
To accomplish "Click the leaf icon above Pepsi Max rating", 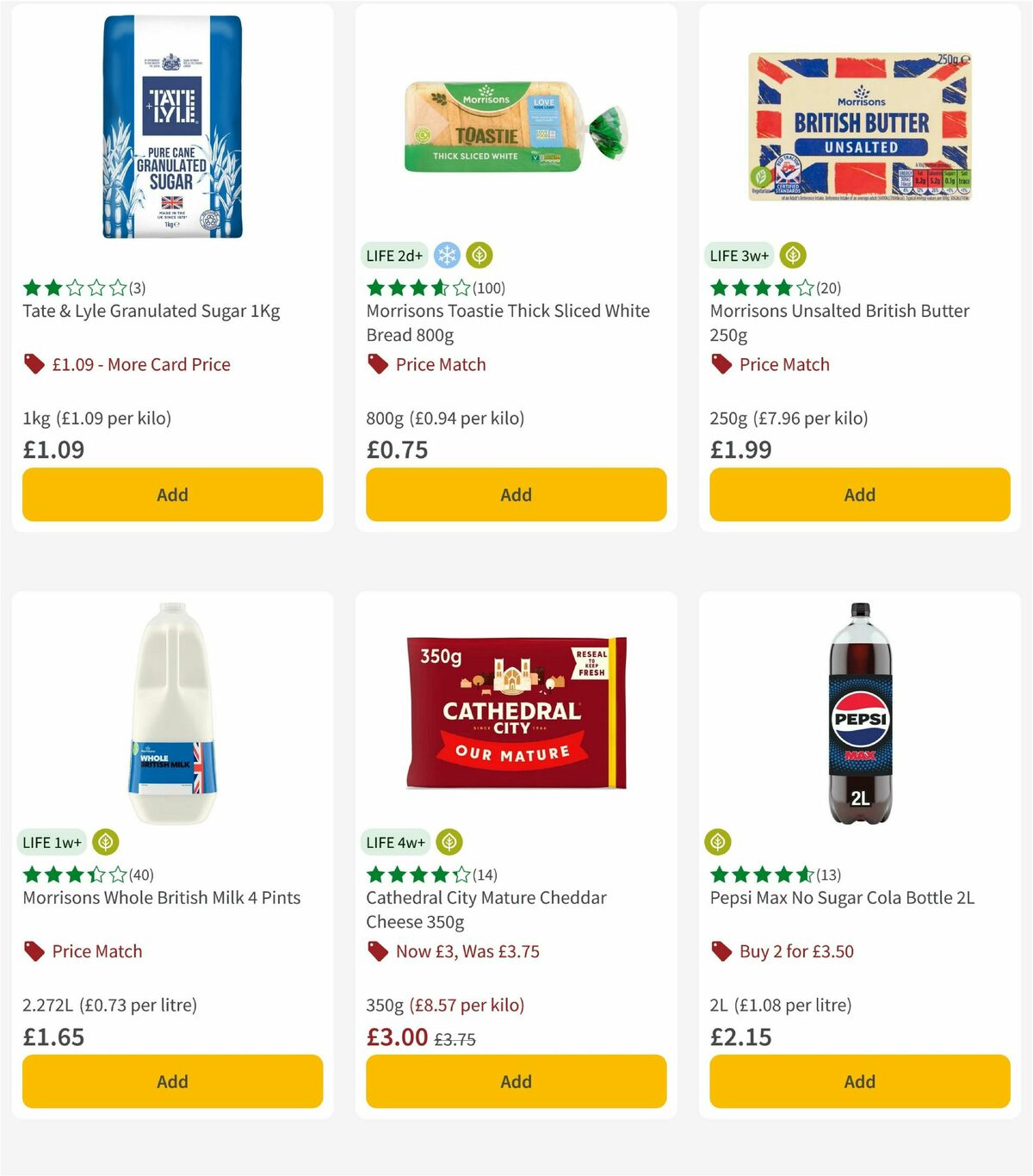I will [719, 842].
